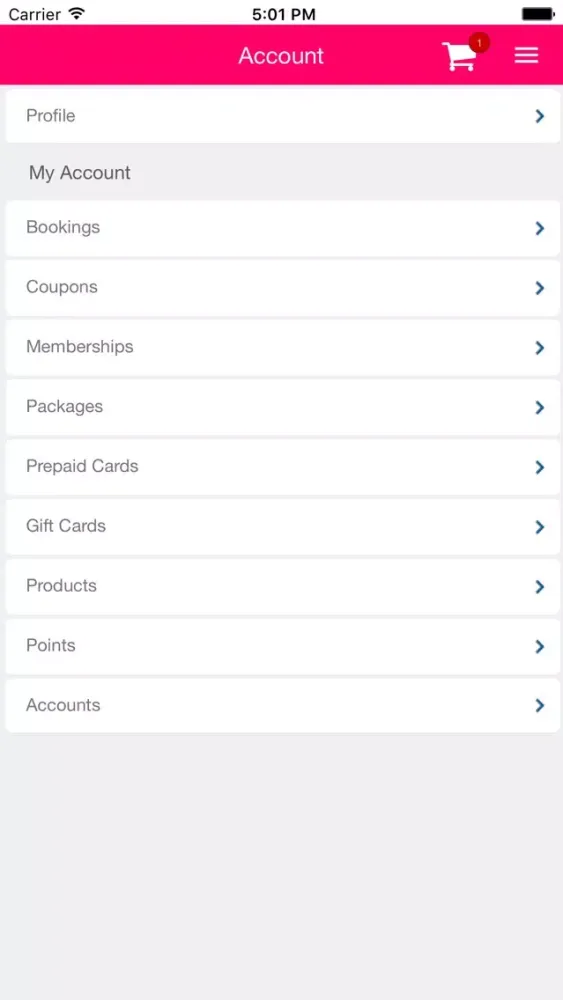This screenshot has width=563, height=1000.
Task: Tap the Account header title
Action: pyautogui.click(x=281, y=56)
